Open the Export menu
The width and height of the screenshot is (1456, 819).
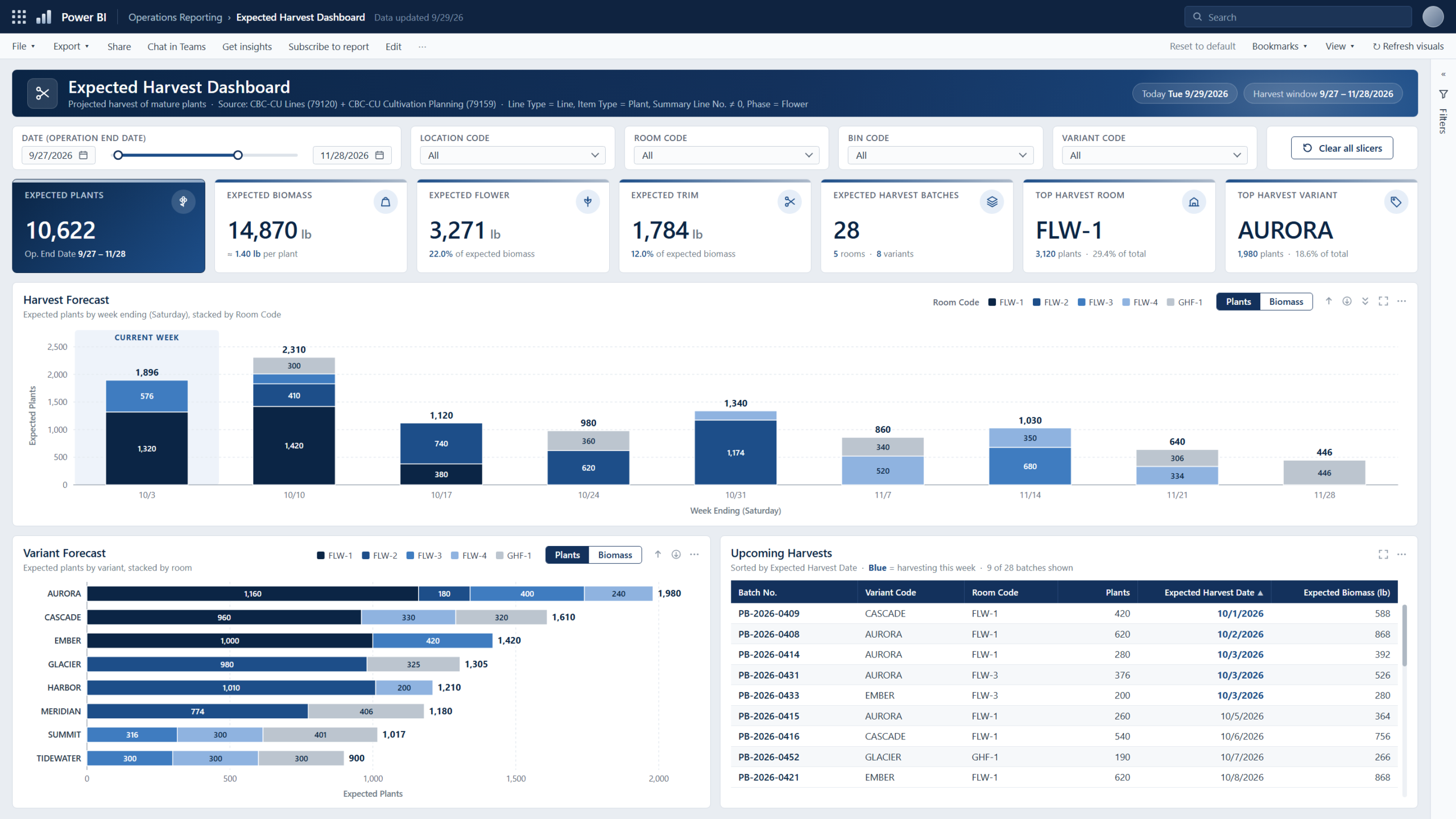[71, 47]
